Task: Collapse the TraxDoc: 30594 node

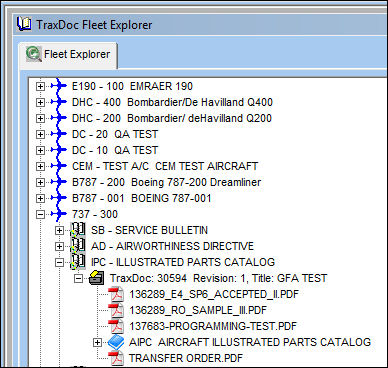Action: click(x=79, y=278)
